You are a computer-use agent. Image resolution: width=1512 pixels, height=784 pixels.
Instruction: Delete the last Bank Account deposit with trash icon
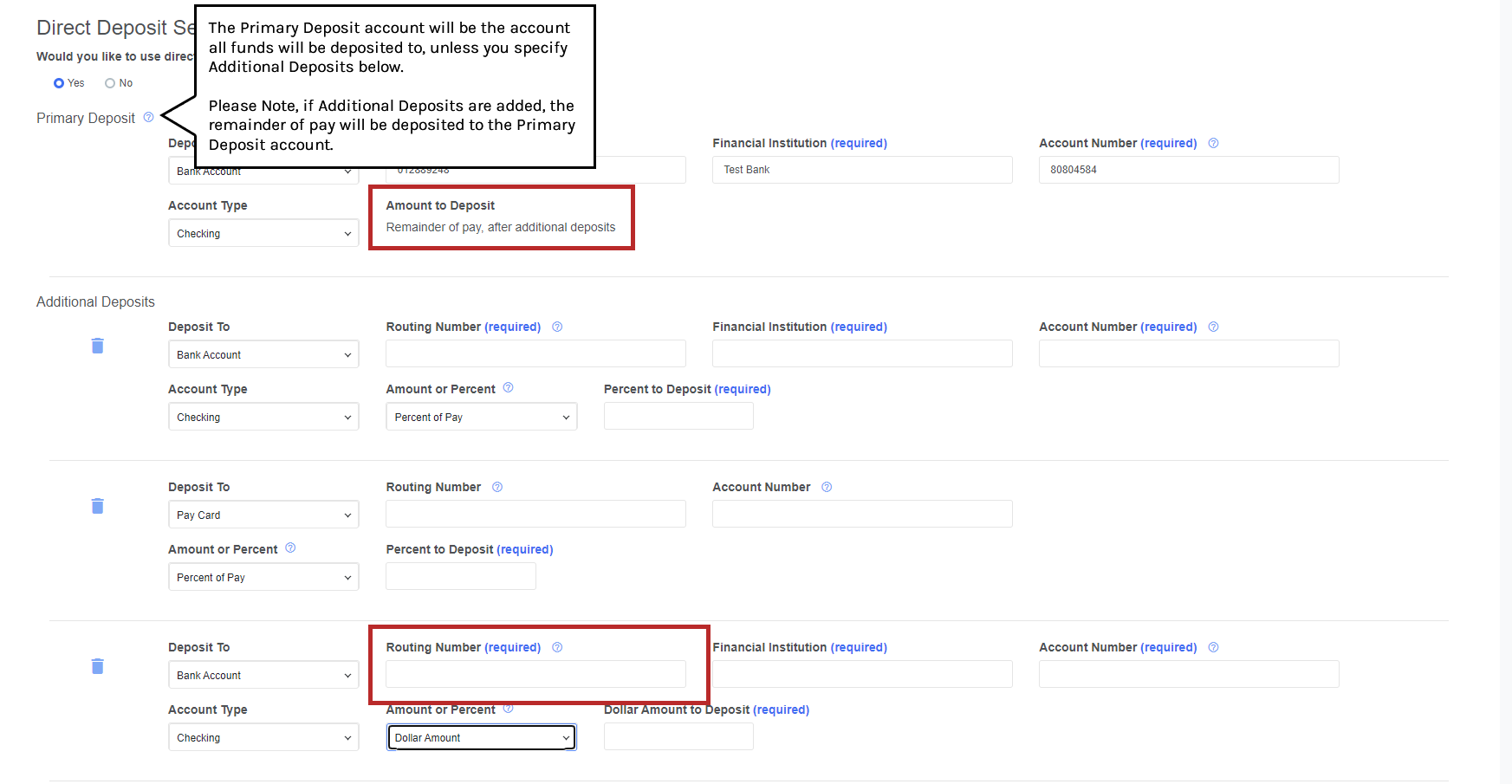coord(98,666)
